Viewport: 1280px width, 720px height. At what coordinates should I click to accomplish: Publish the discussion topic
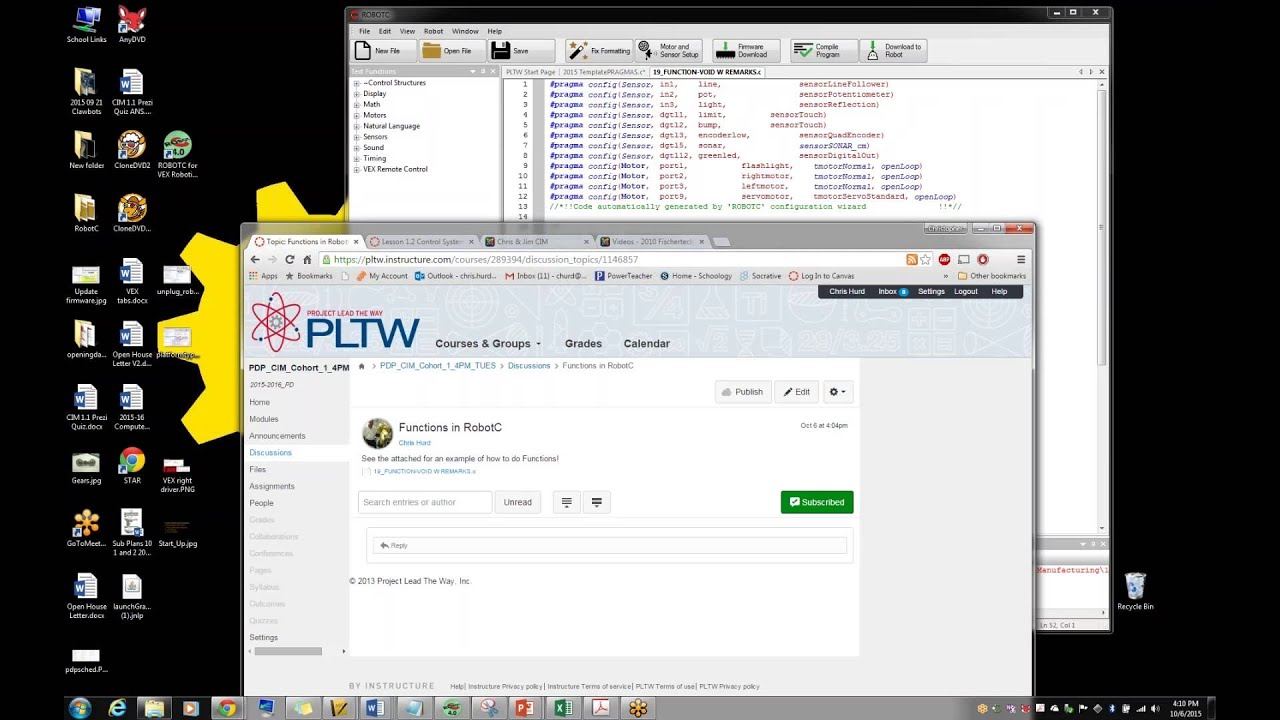click(x=743, y=392)
